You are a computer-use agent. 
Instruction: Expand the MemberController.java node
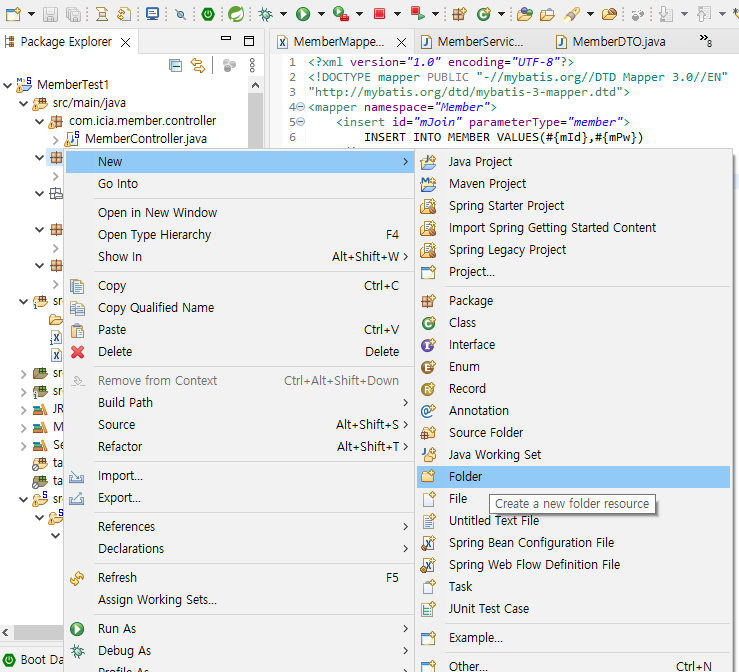coord(56,139)
